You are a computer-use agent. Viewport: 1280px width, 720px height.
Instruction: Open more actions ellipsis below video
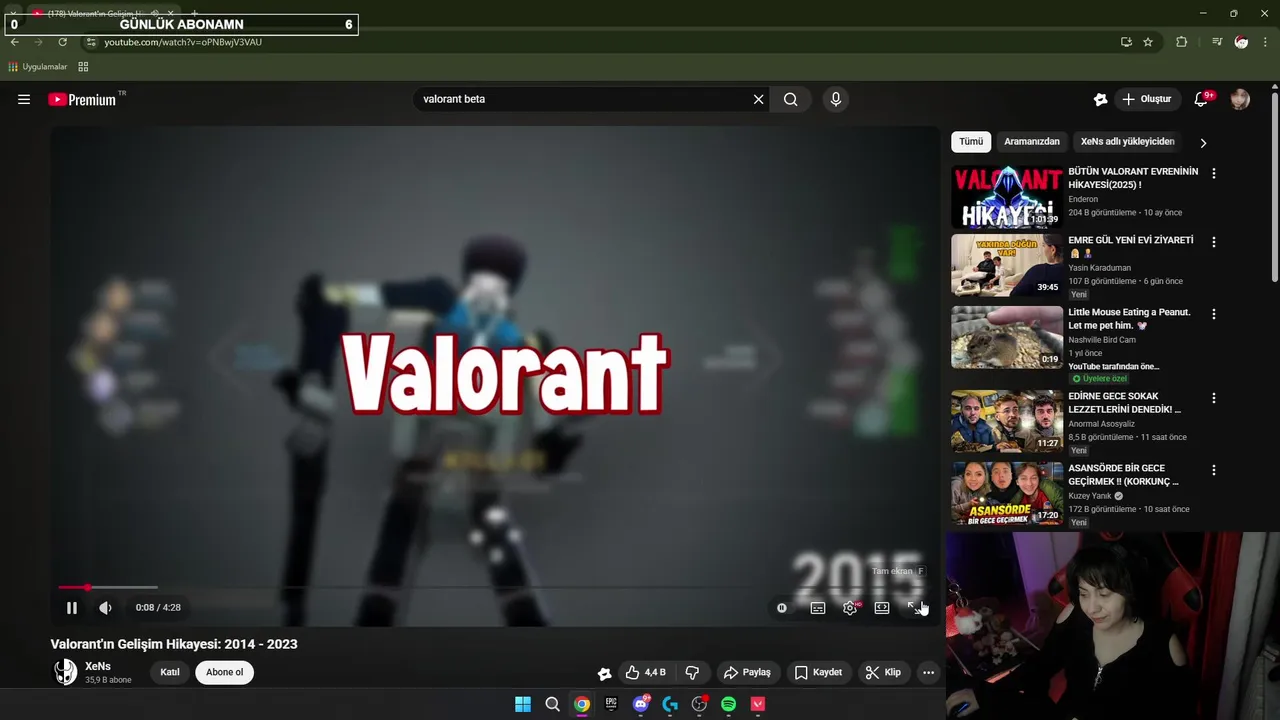(928, 672)
